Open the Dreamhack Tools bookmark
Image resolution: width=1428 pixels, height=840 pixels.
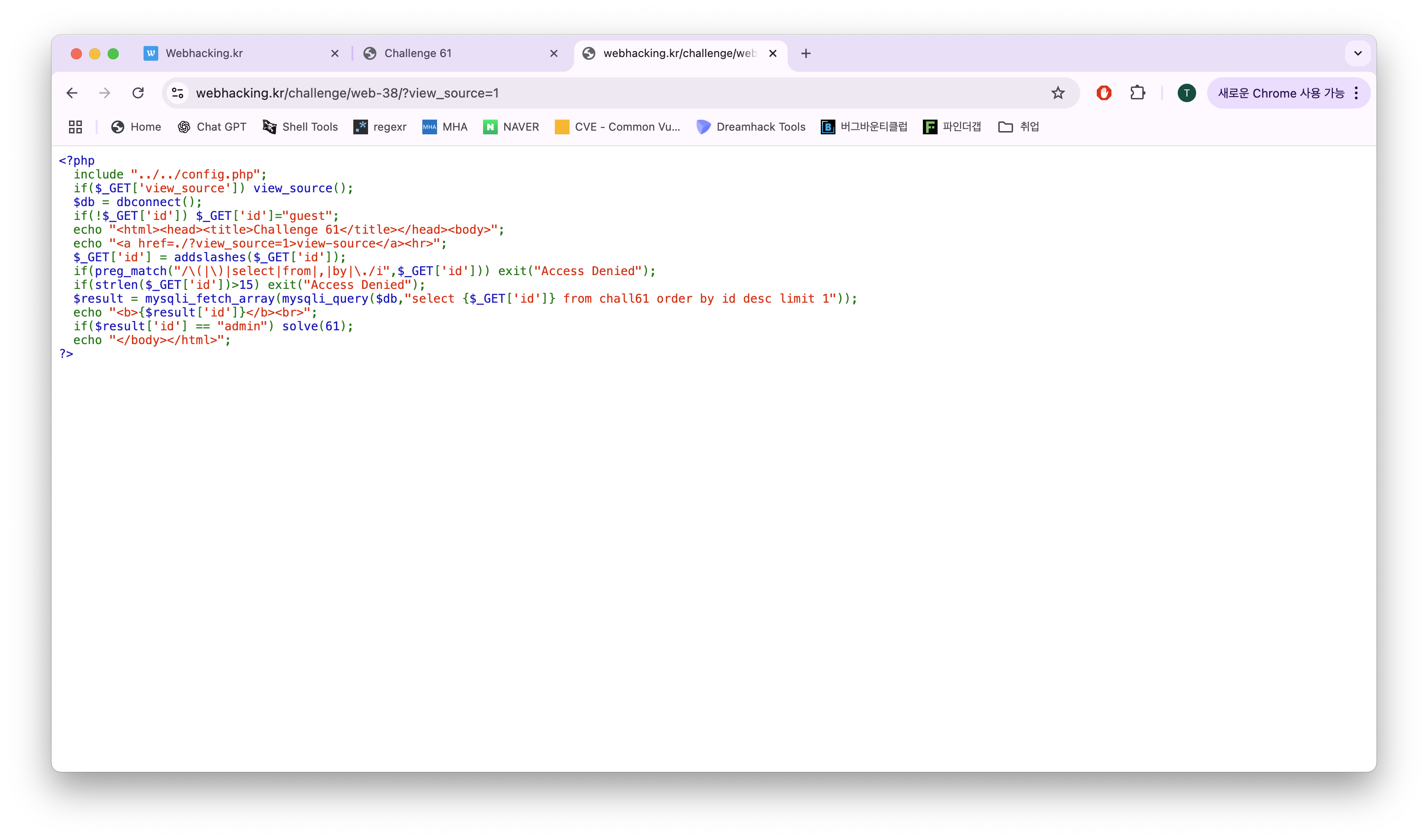point(751,127)
